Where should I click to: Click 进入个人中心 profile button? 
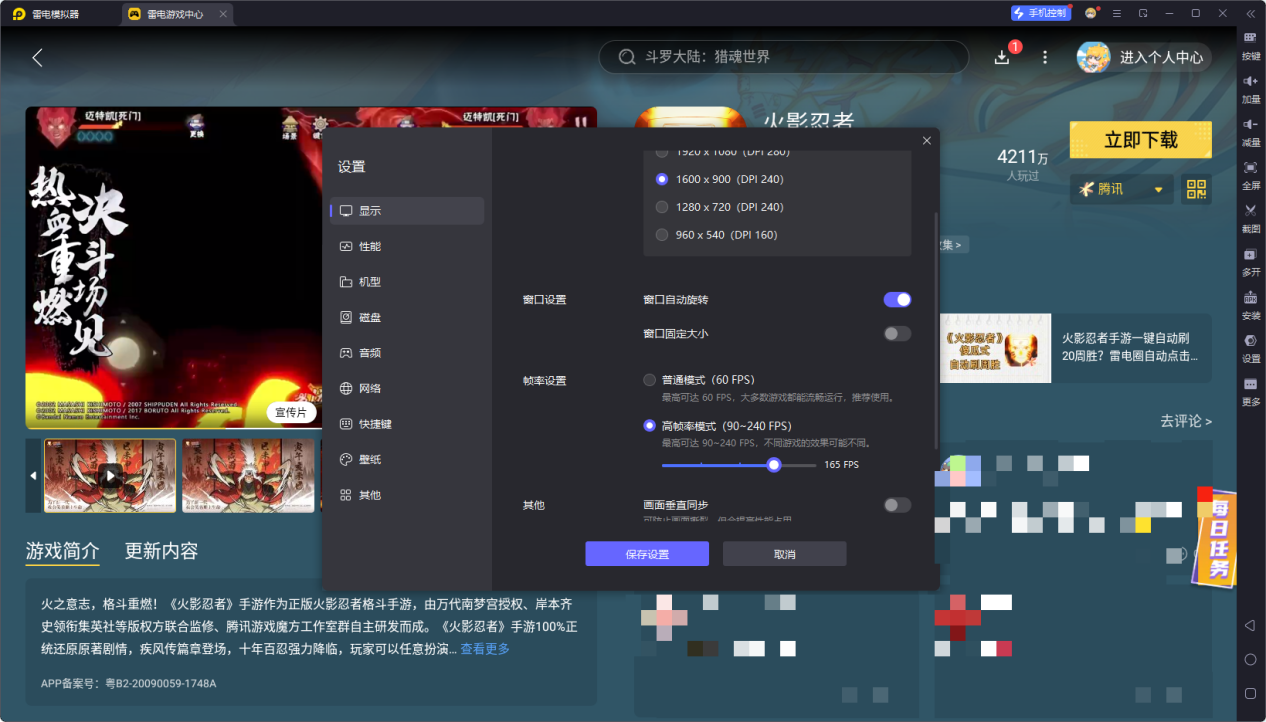coord(1144,57)
